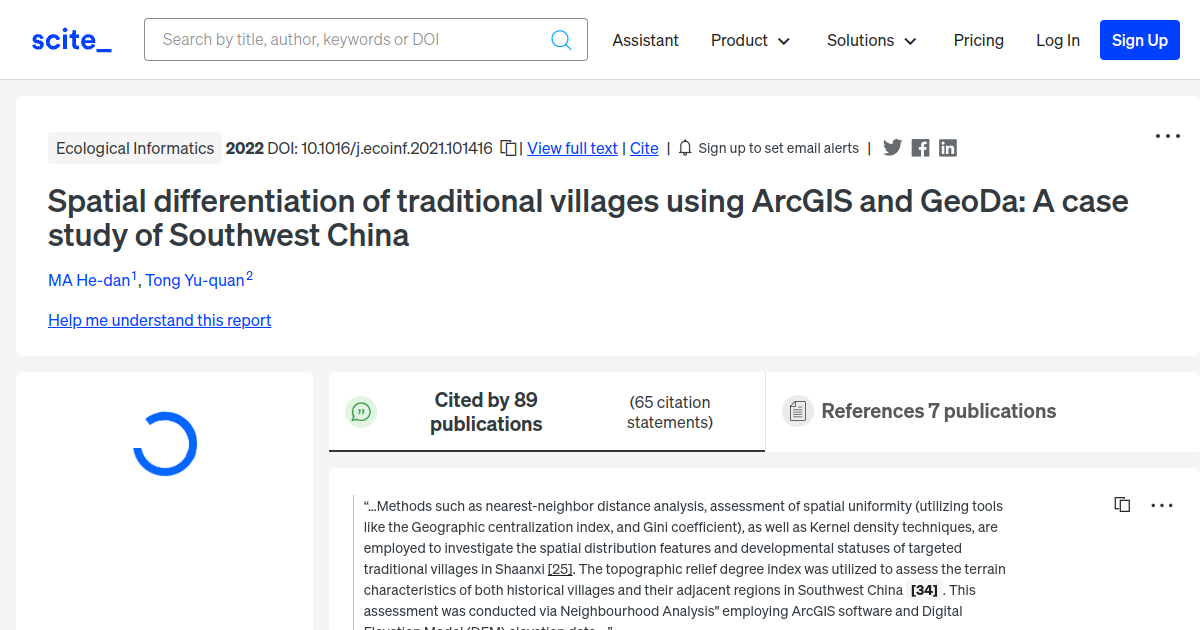Image resolution: width=1200 pixels, height=630 pixels.
Task: Copy the DOI with the copy icon
Action: (508, 148)
